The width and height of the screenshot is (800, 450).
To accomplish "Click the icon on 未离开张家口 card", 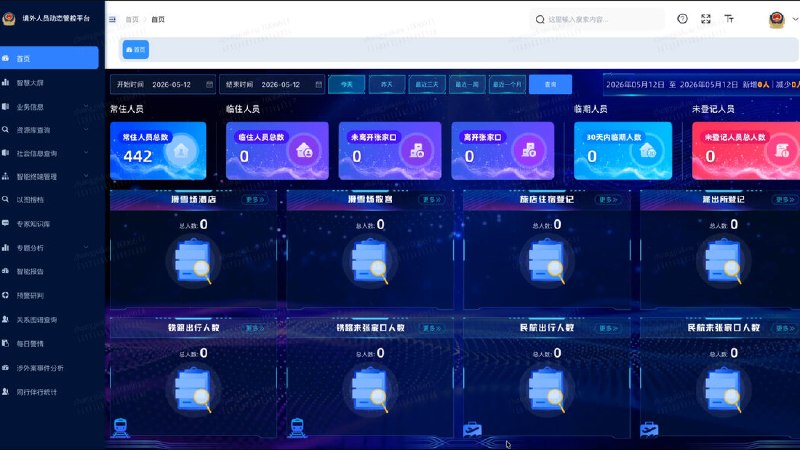I will click(417, 151).
